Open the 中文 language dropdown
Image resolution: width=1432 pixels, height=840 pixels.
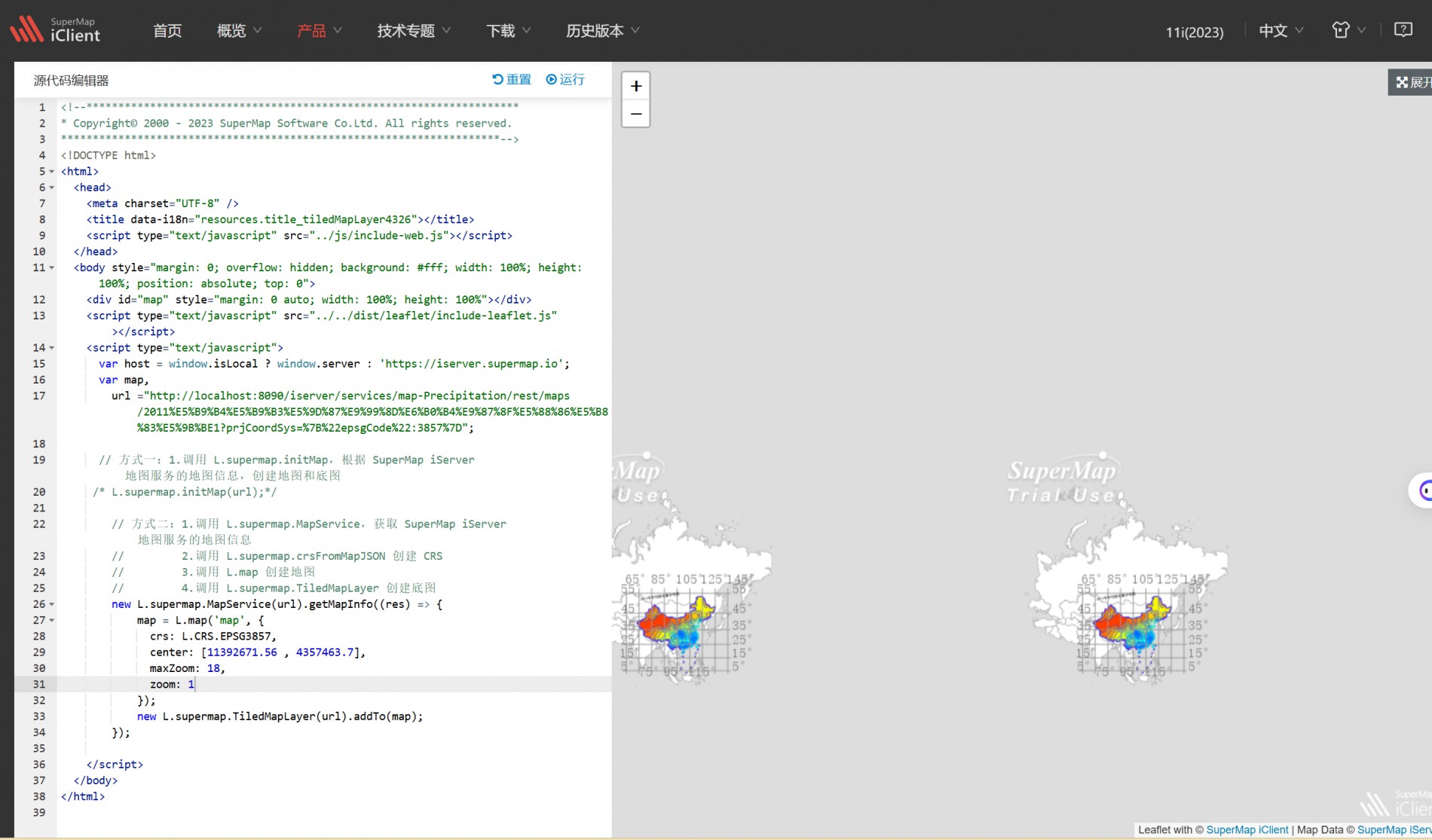pos(1281,31)
